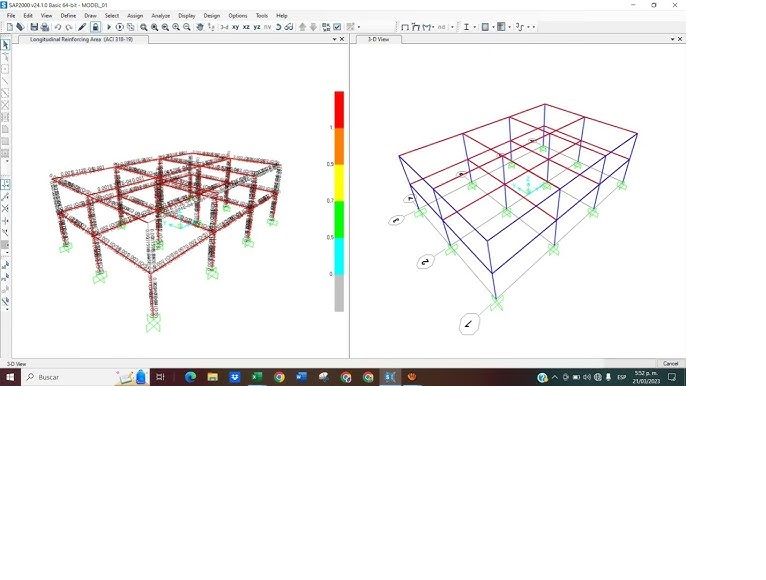Set the xy plane view
Screen dimensions: 766x580
point(235,27)
